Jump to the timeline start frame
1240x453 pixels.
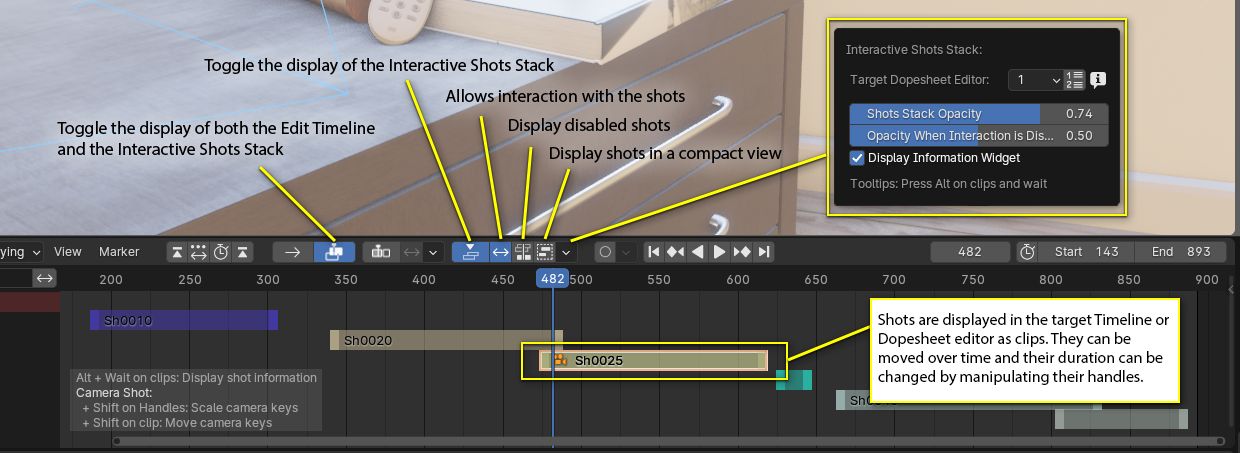(x=654, y=252)
